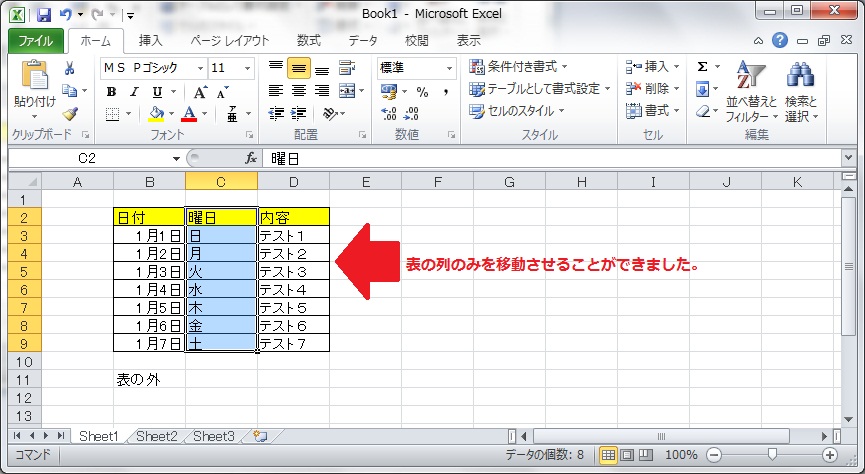Toggle Wrap Text button
Image resolution: width=865 pixels, height=474 pixels.
[347, 67]
